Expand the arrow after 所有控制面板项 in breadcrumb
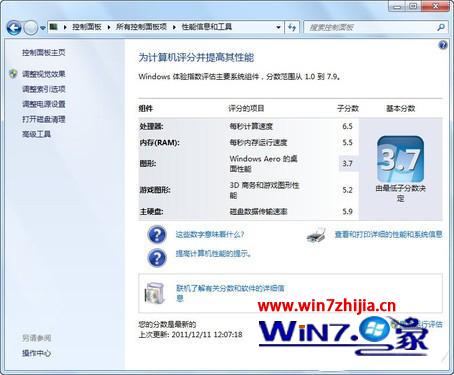Viewport: 454px width, 375px height. click(x=174, y=27)
